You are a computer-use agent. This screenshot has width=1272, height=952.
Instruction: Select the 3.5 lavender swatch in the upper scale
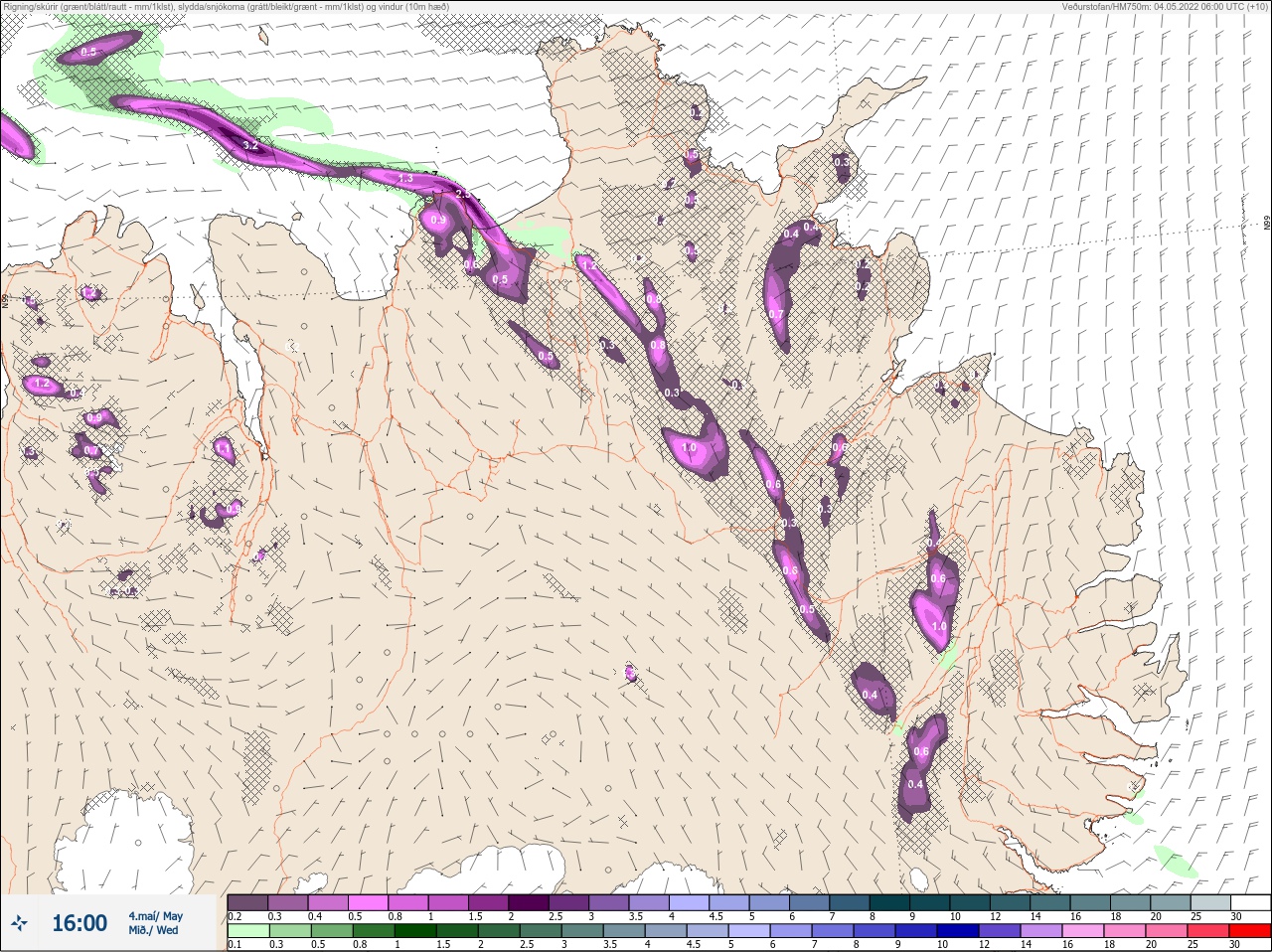[650, 902]
